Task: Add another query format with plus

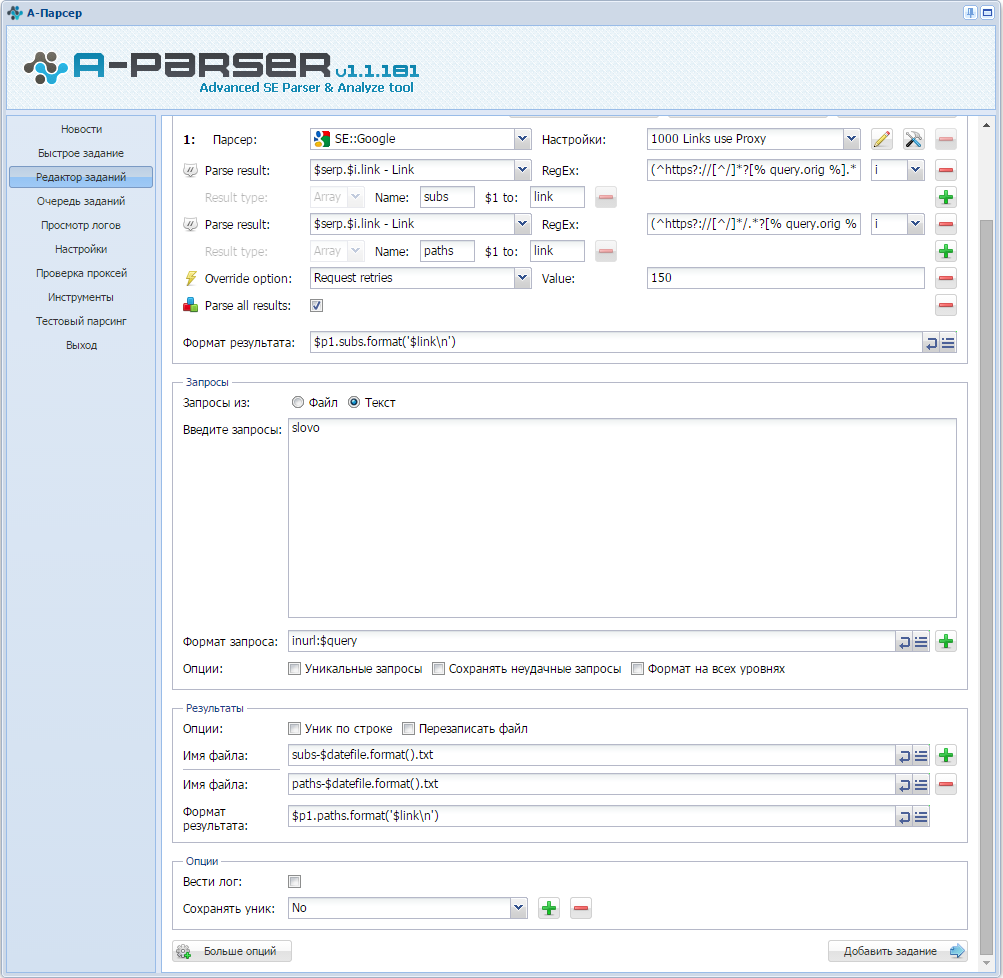Action: 945,642
